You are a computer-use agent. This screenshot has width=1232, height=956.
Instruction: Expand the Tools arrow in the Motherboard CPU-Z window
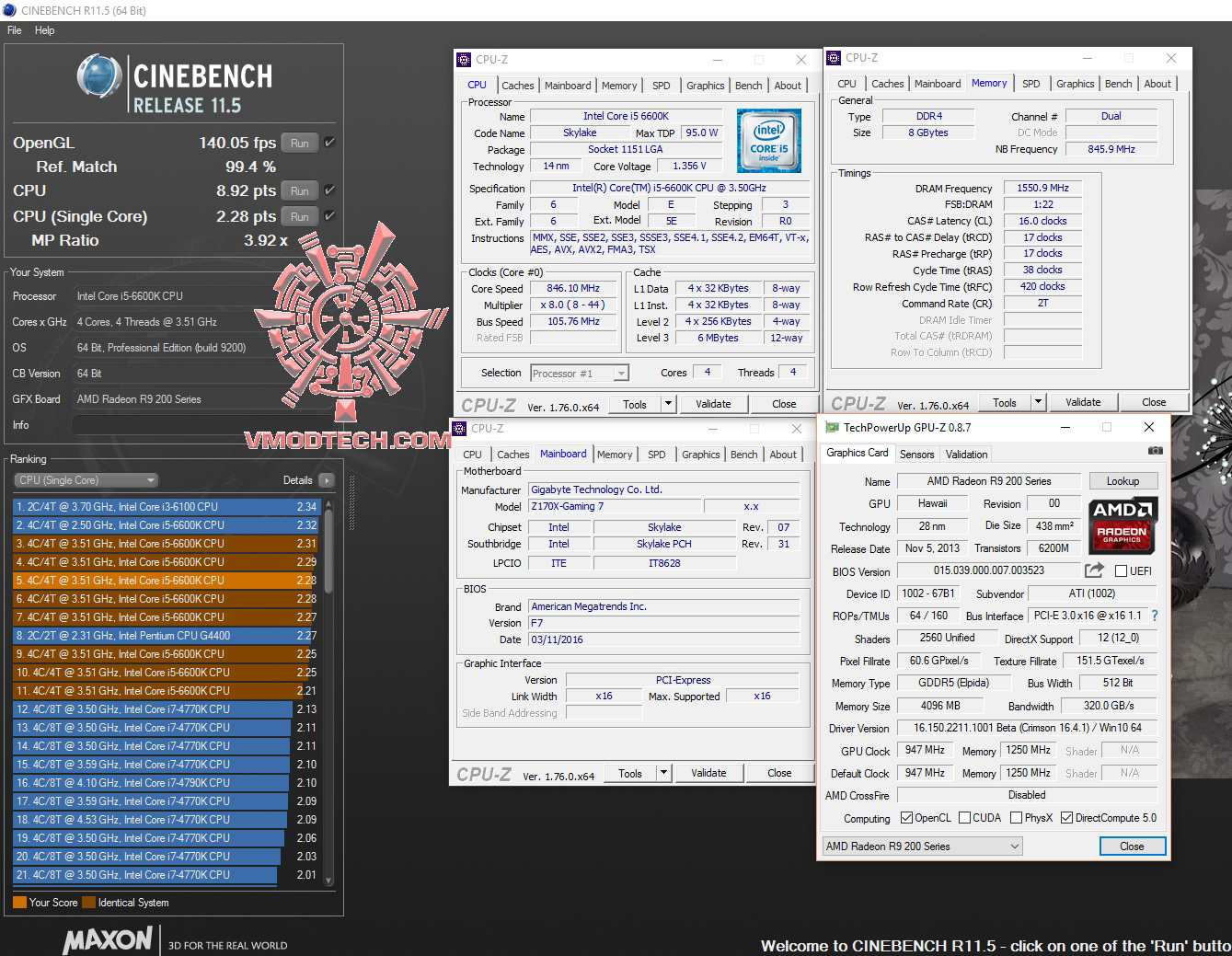click(664, 773)
